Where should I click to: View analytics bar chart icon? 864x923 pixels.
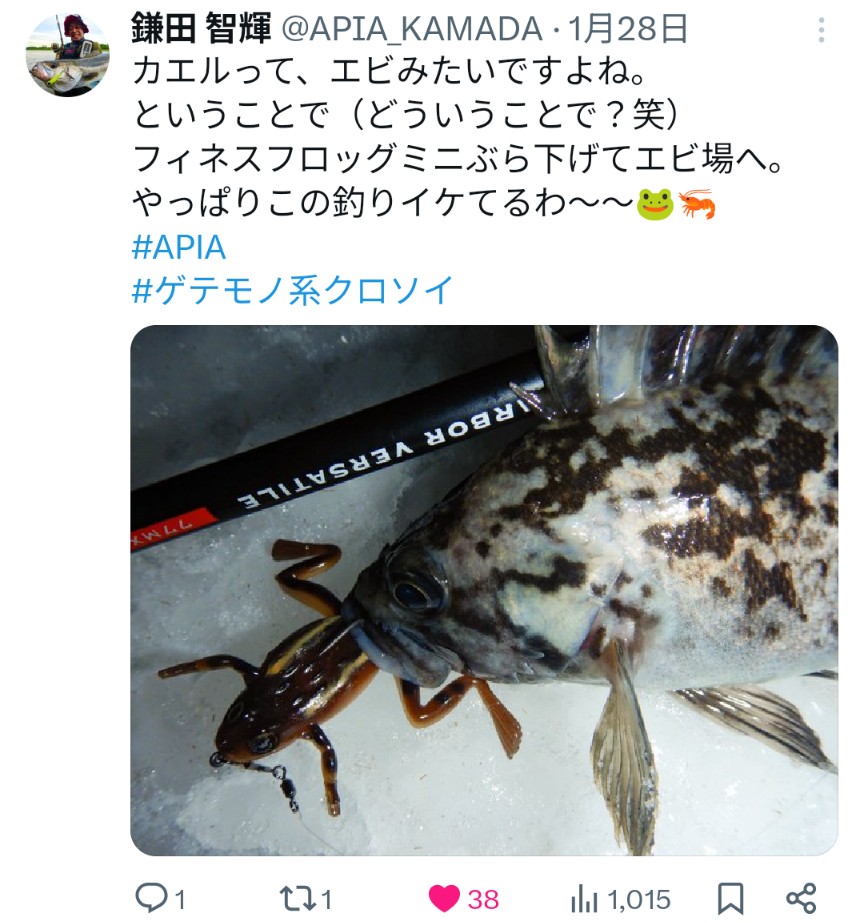pyautogui.click(x=584, y=899)
